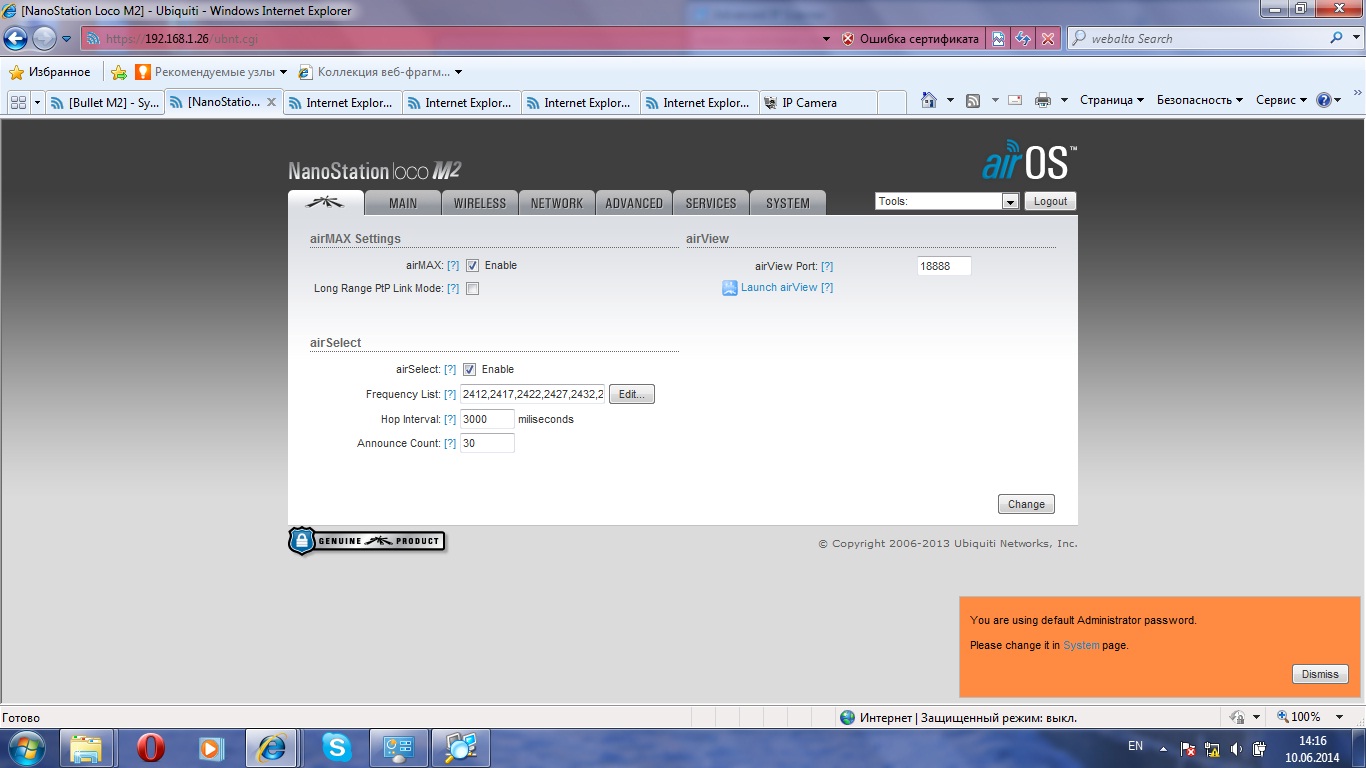Click the Home page icon
The height and width of the screenshot is (768, 1366).
(x=929, y=100)
